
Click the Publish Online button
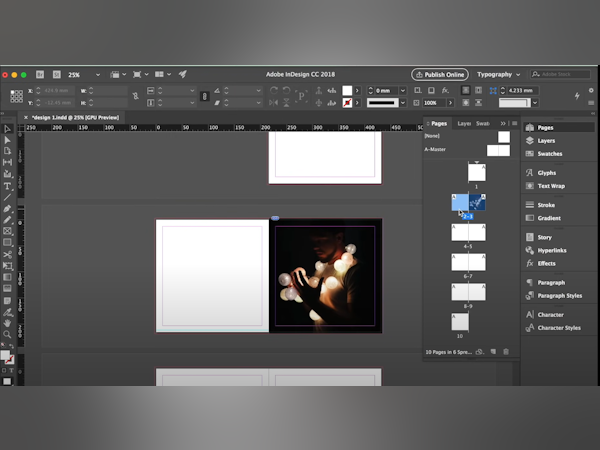click(440, 75)
